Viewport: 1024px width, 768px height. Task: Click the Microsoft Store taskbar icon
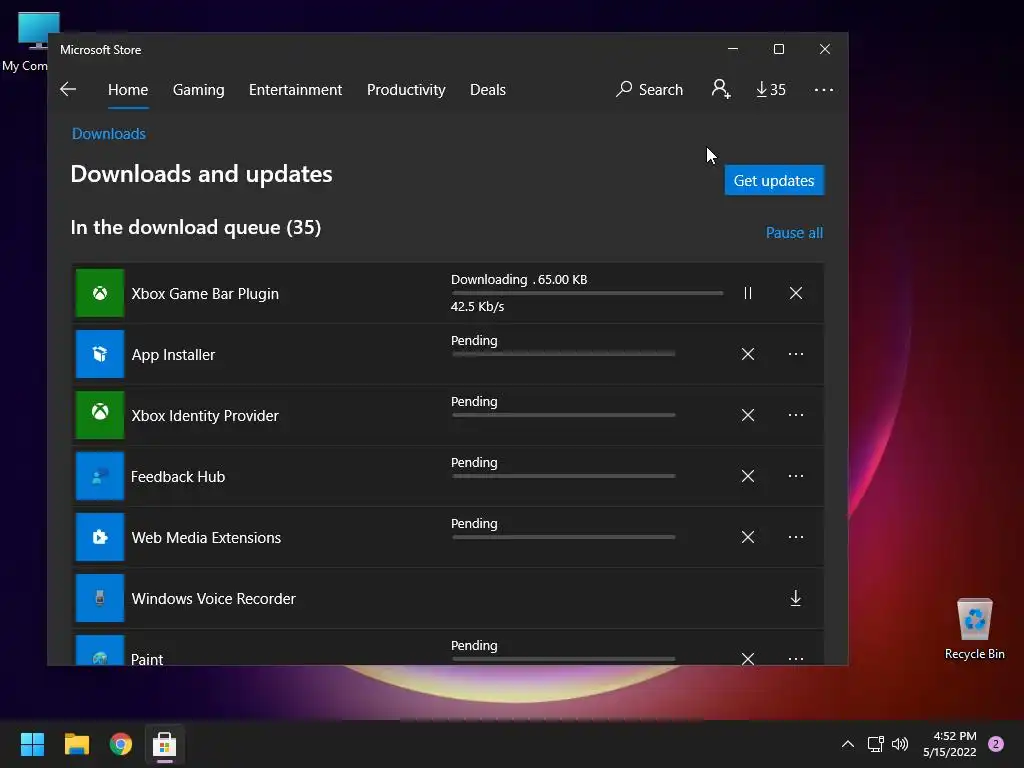click(x=165, y=744)
